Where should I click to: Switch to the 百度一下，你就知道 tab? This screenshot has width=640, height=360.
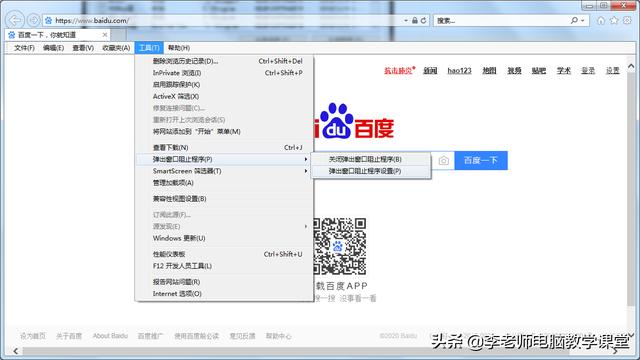[x=57, y=35]
